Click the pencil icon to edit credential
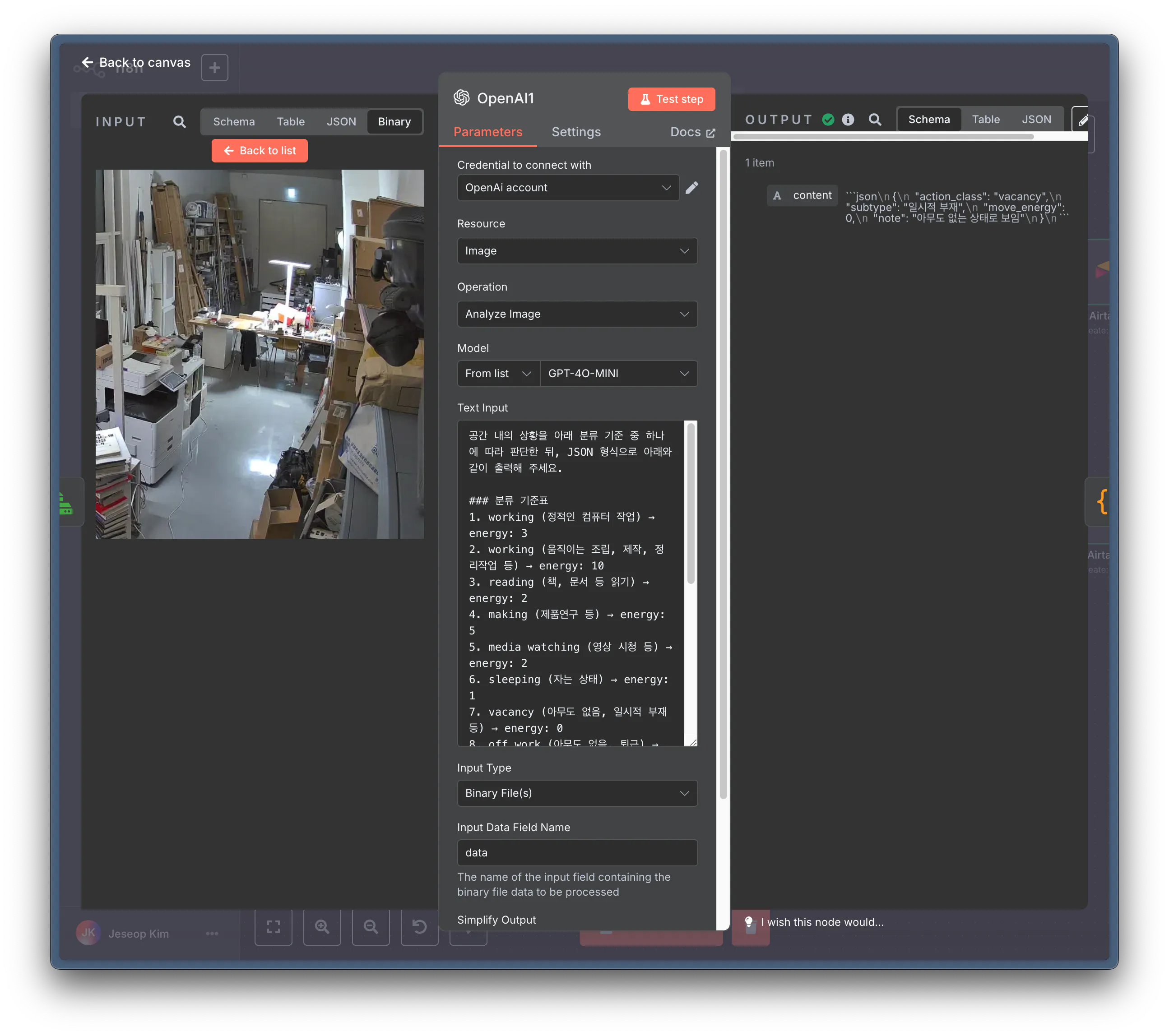The image size is (1169, 1036). (691, 188)
